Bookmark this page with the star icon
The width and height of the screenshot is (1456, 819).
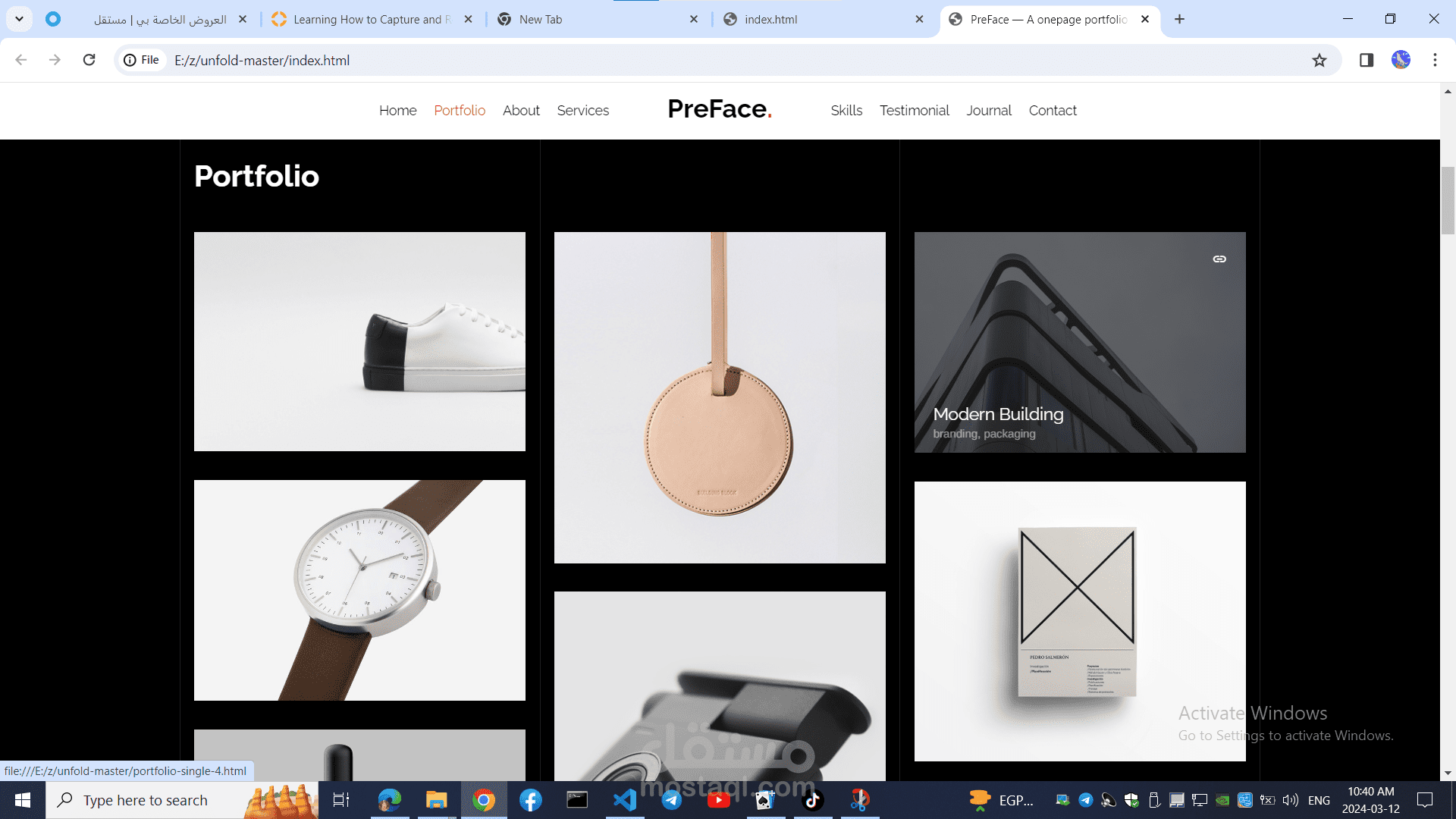(1319, 61)
